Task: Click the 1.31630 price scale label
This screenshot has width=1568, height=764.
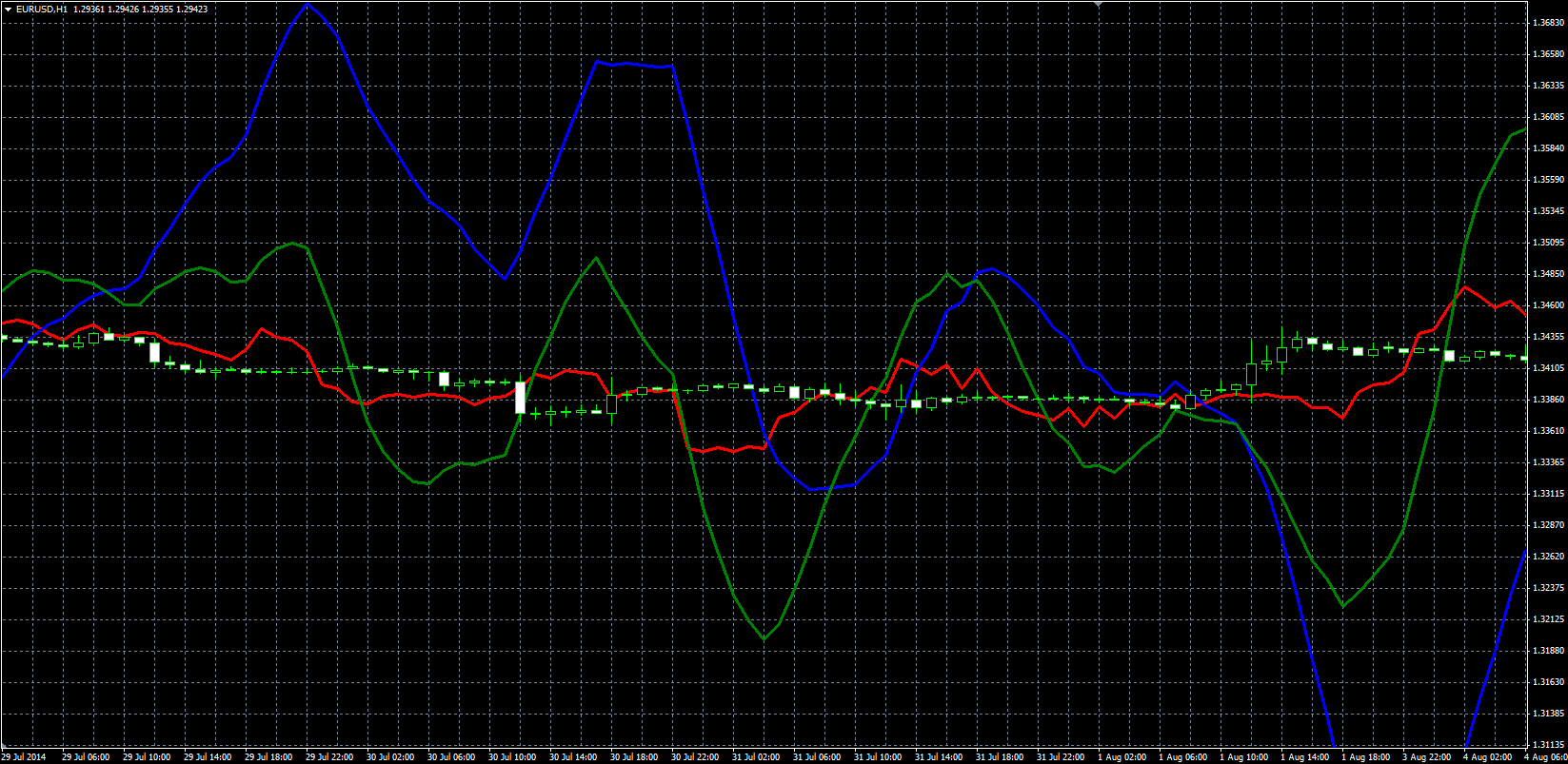Action: coord(1548,682)
